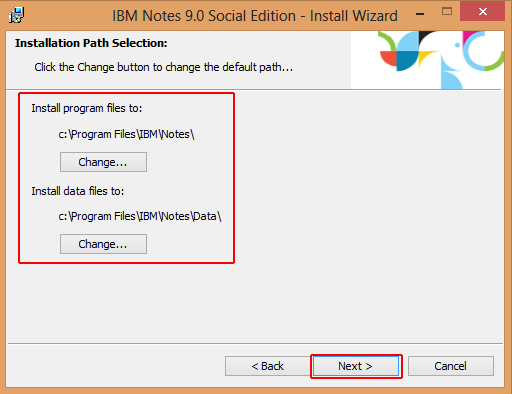Click Change for program files path

point(103,162)
